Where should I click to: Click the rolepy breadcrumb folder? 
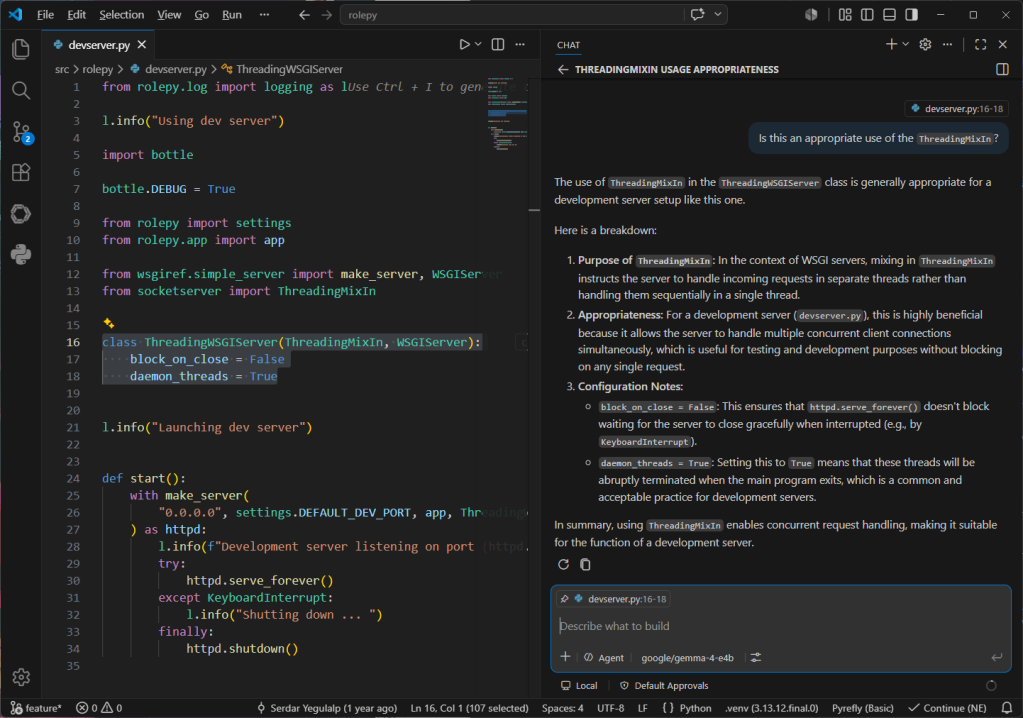pyautogui.click(x=98, y=69)
